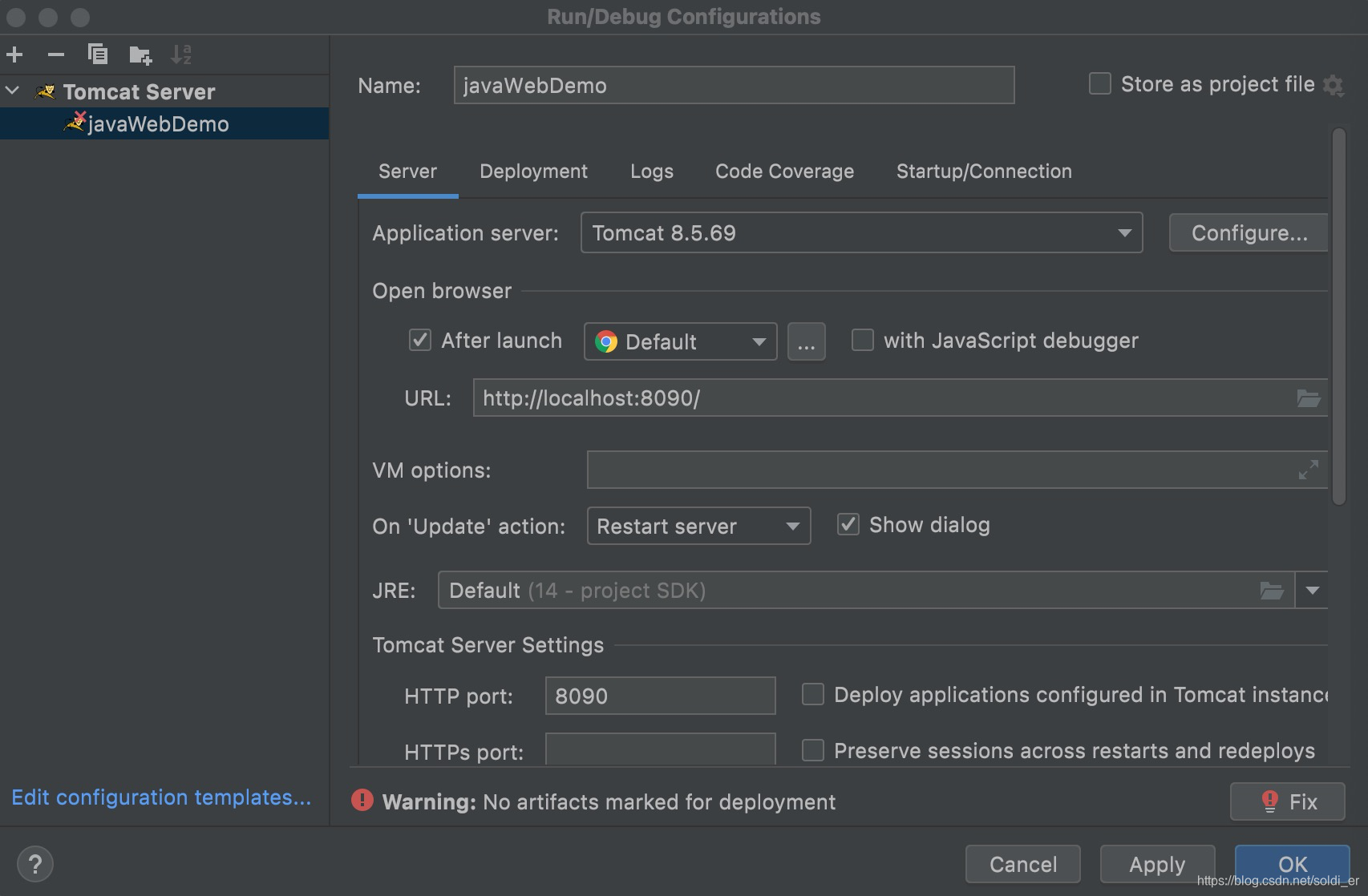
Task: Open Edit configuration templates link
Action: coord(160,797)
